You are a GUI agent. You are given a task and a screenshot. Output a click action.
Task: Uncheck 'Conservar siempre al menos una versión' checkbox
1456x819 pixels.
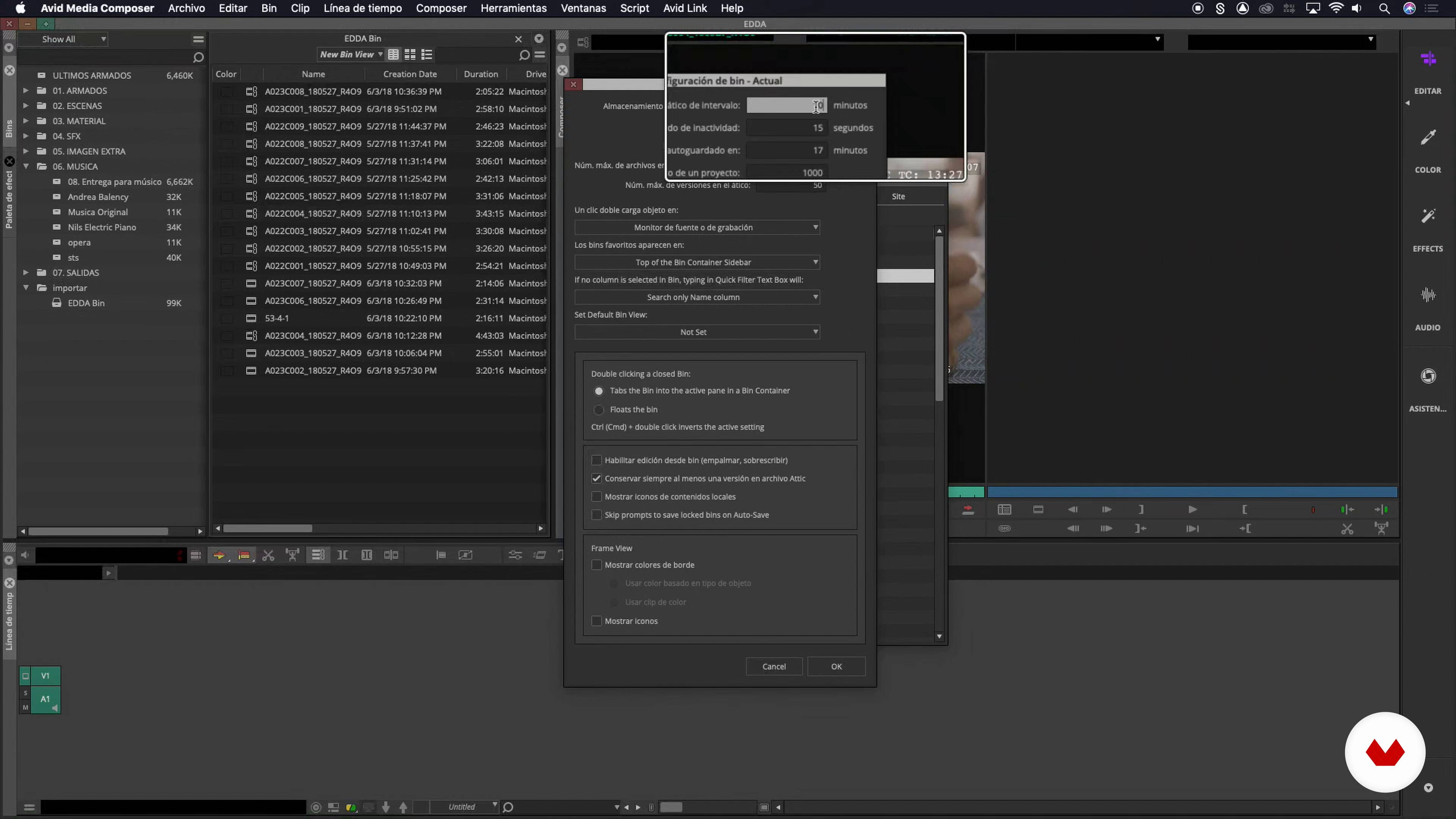pos(596,479)
